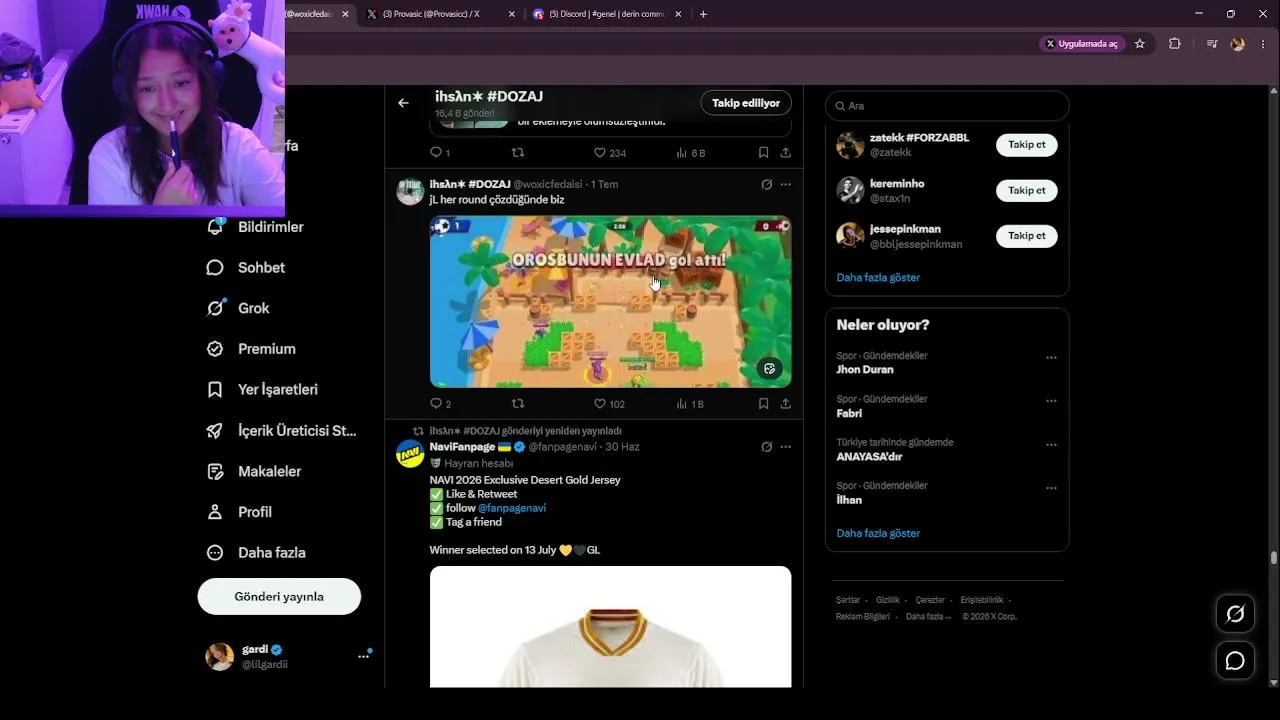The height and width of the screenshot is (720, 1280).
Task: Open Bildirimler notifications in sidebar
Action: [x=255, y=227]
